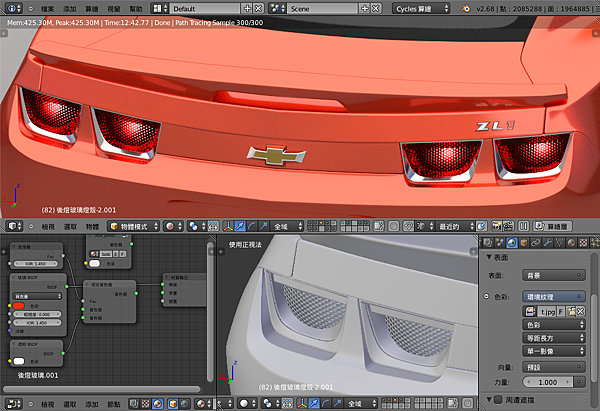
Task: Open Texture properties tab checker icon
Action: (583, 243)
